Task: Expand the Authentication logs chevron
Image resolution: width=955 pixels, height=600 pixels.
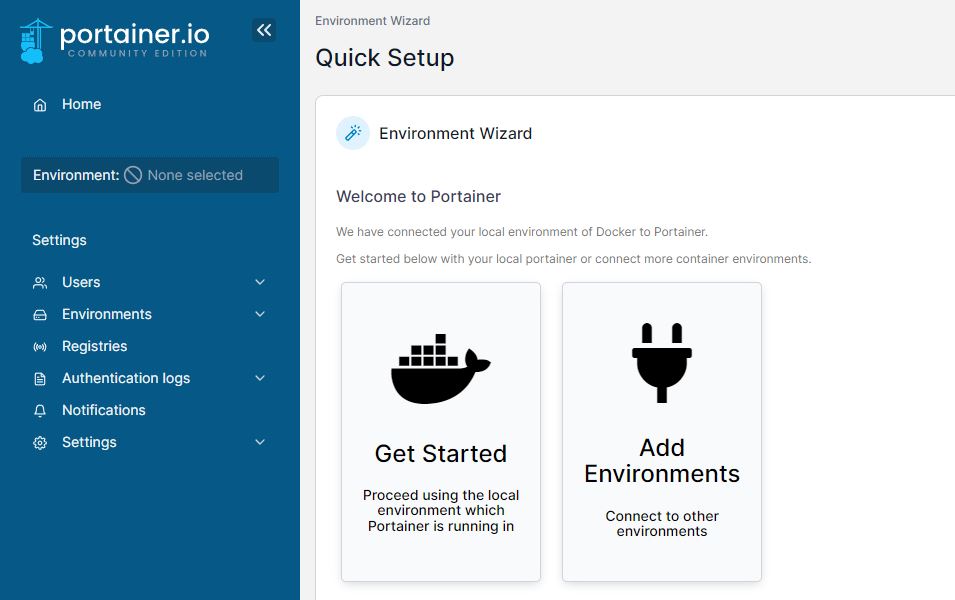Action: point(260,378)
